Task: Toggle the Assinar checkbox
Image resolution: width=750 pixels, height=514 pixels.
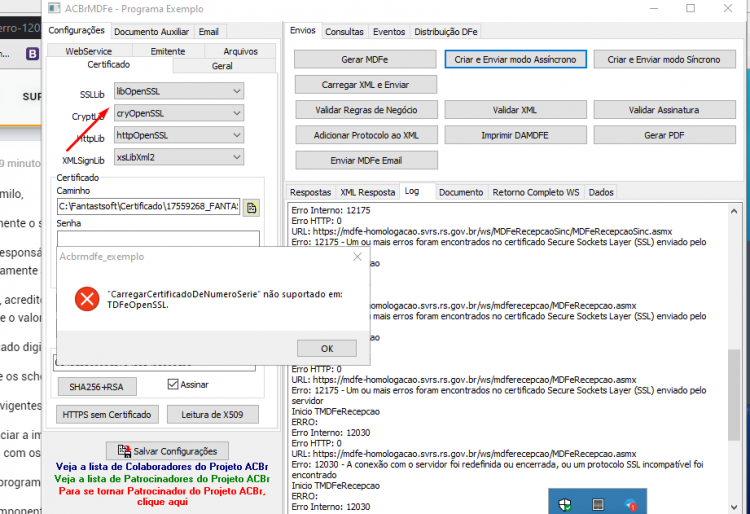Action: (173, 384)
